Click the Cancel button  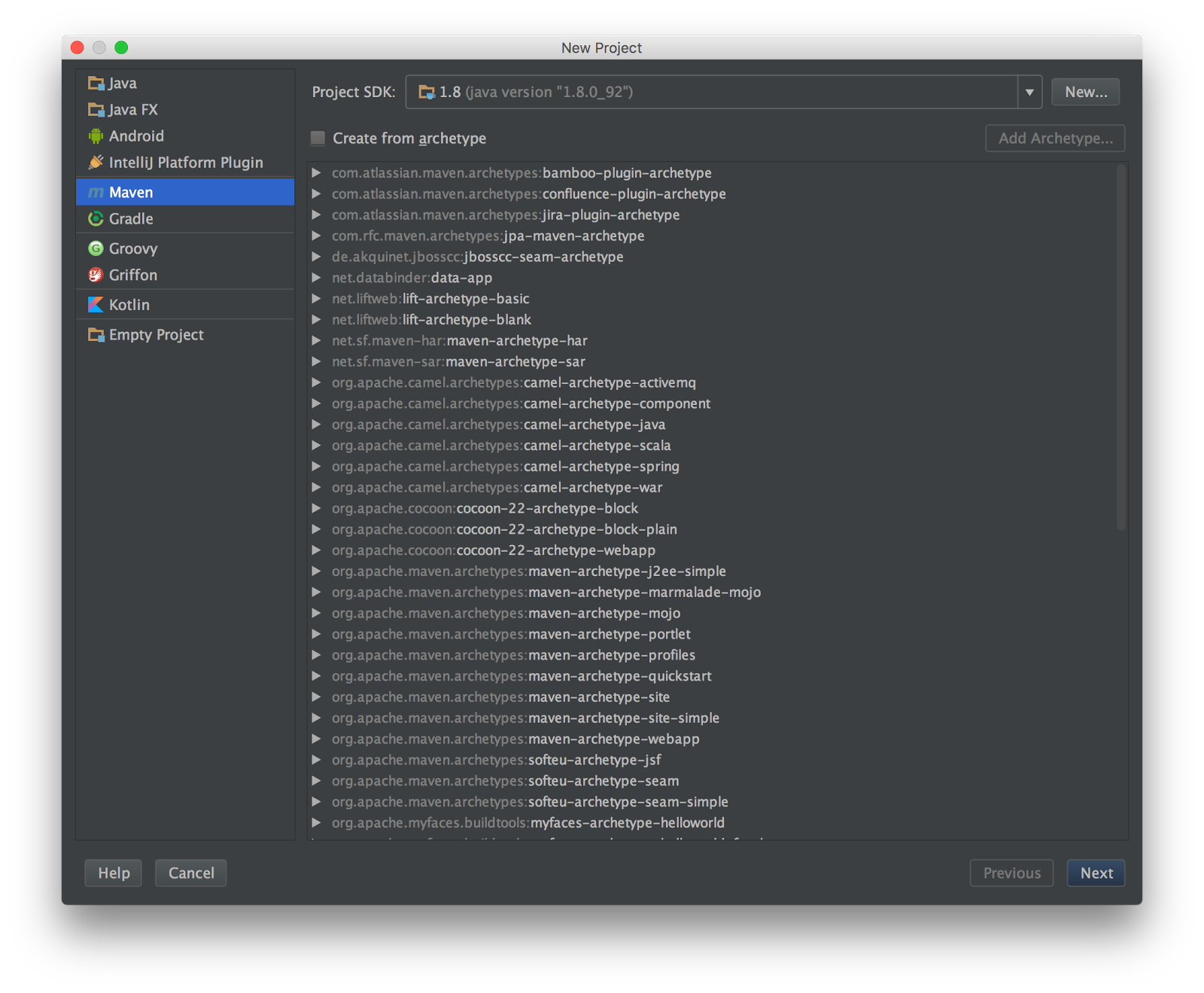pyautogui.click(x=191, y=873)
